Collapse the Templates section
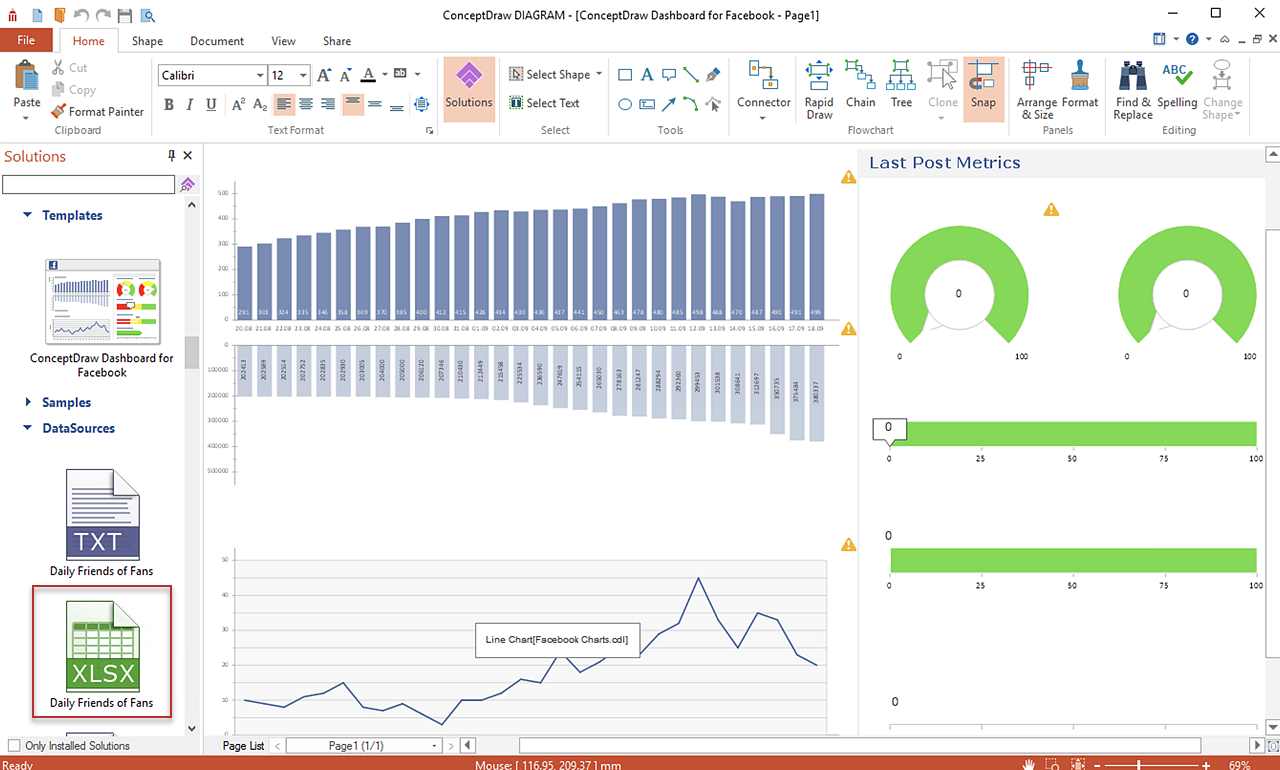This screenshot has height=770, width=1280. [28, 215]
